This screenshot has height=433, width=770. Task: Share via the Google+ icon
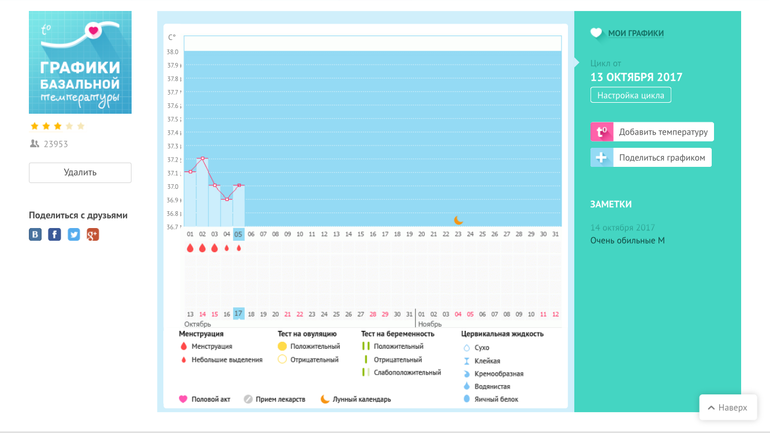[92, 235]
